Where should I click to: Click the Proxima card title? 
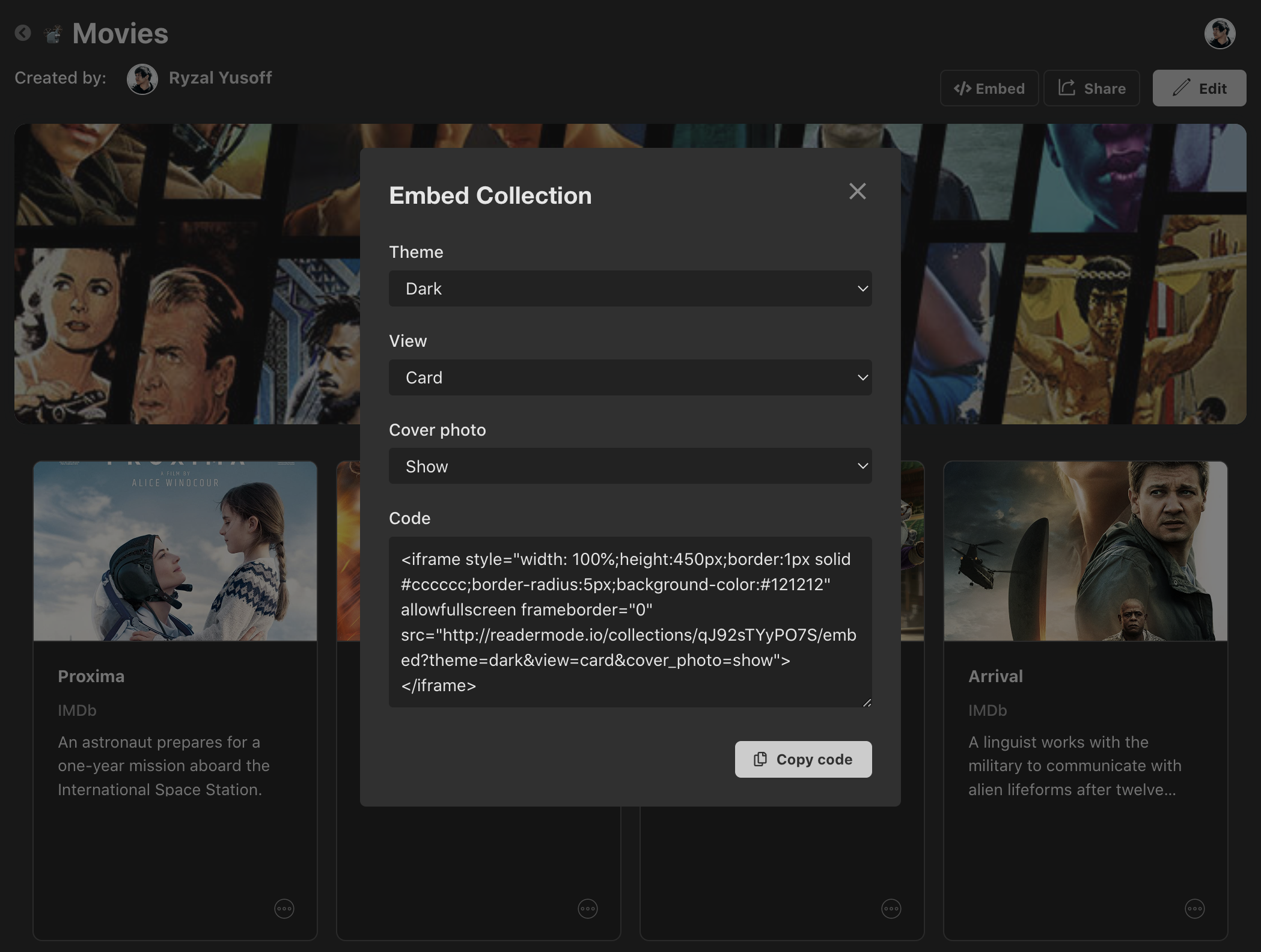click(x=91, y=676)
